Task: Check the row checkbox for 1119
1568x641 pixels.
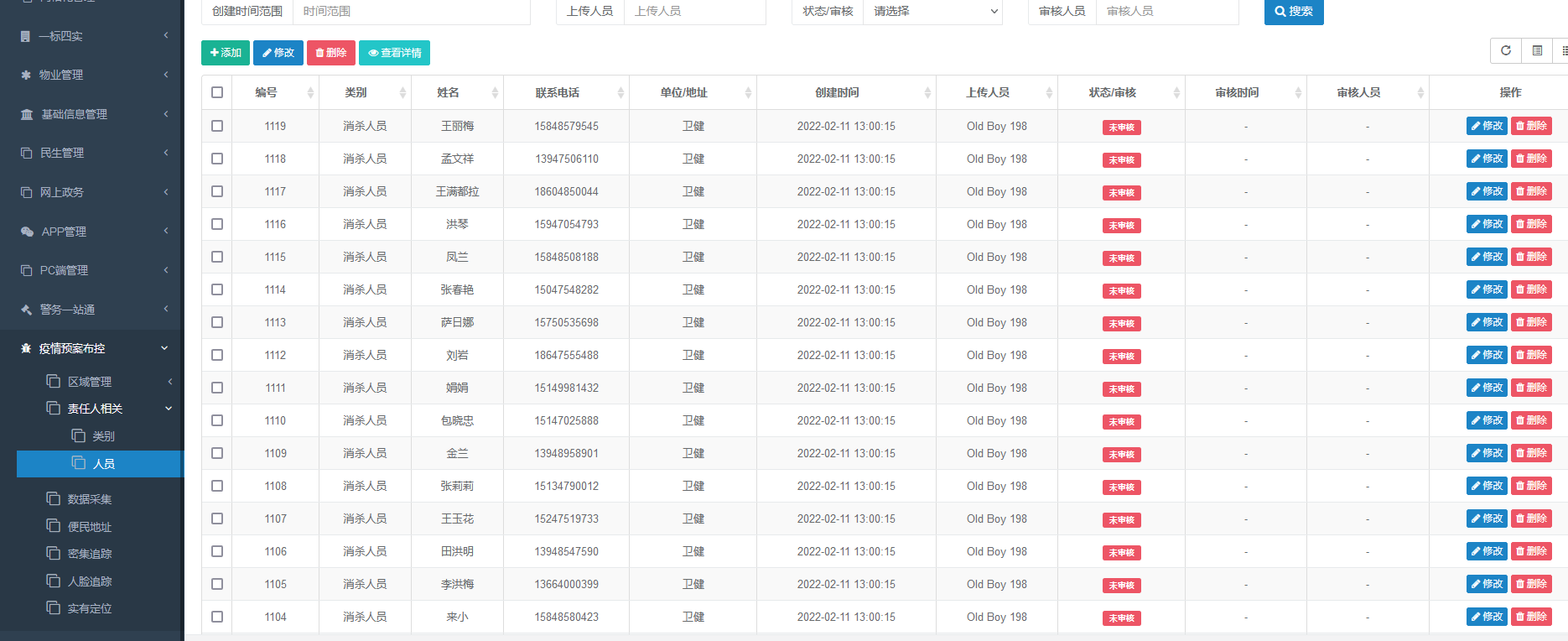Action: pyautogui.click(x=217, y=126)
